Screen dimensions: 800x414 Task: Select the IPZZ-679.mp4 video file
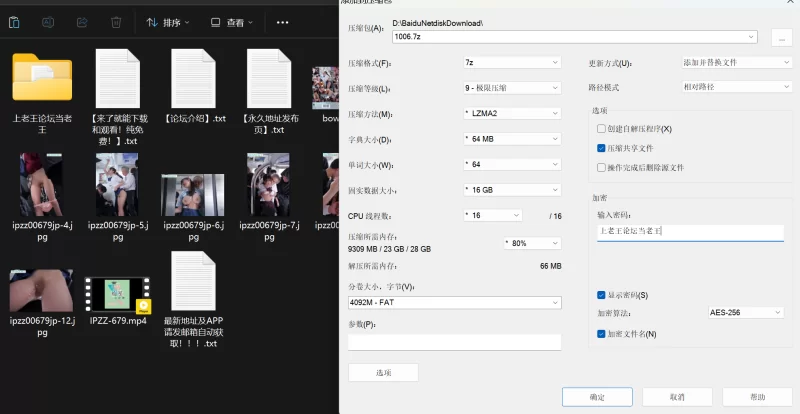click(117, 294)
